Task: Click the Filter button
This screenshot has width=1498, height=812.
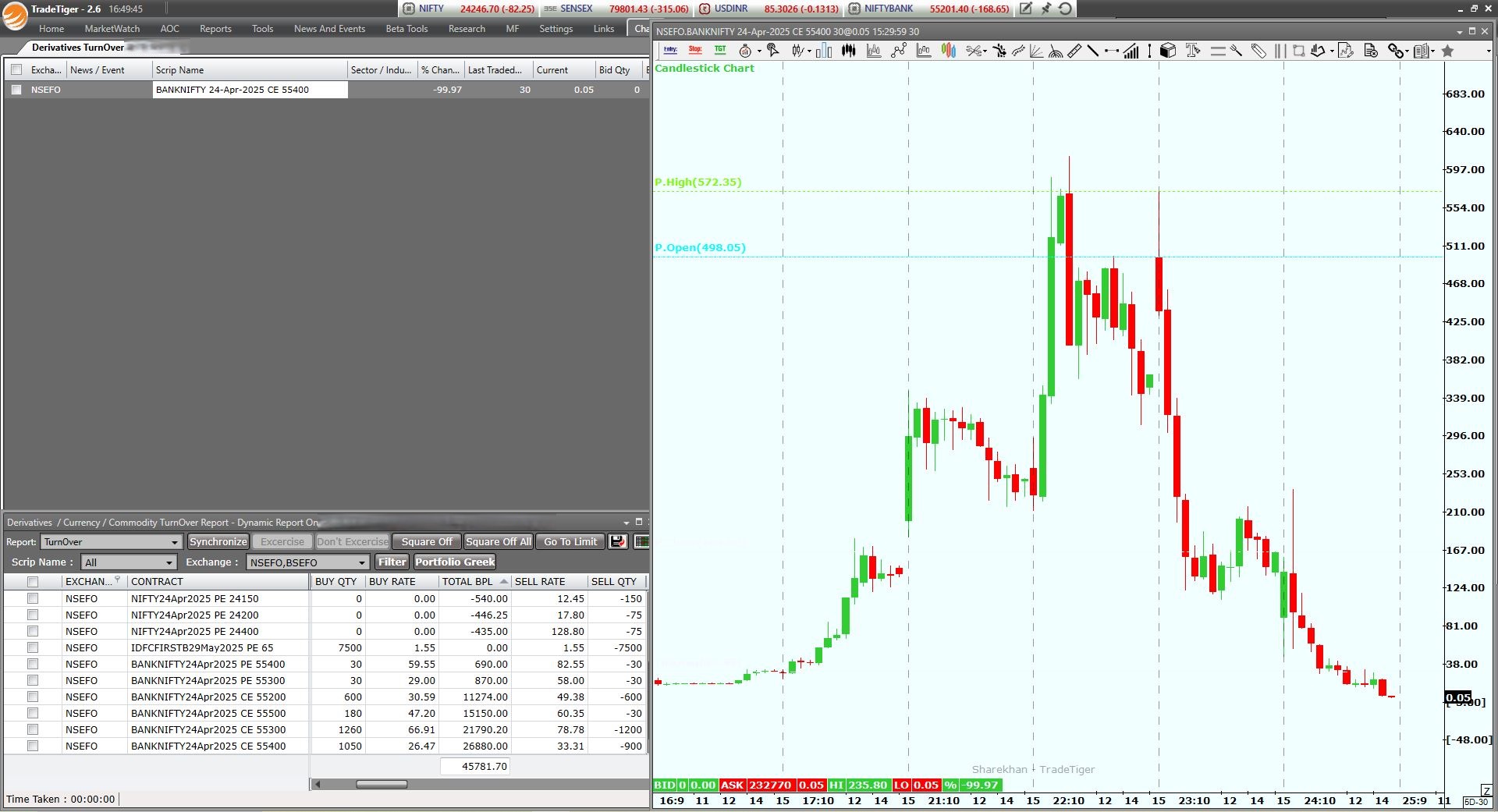Action: 392,562
